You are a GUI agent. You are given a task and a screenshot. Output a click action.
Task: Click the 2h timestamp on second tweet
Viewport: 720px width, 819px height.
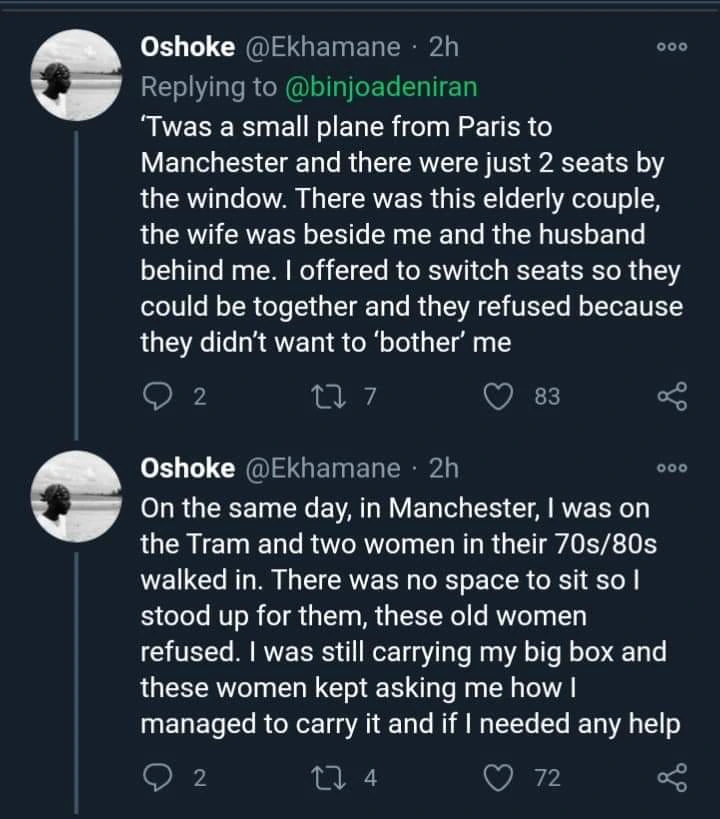coord(441,468)
